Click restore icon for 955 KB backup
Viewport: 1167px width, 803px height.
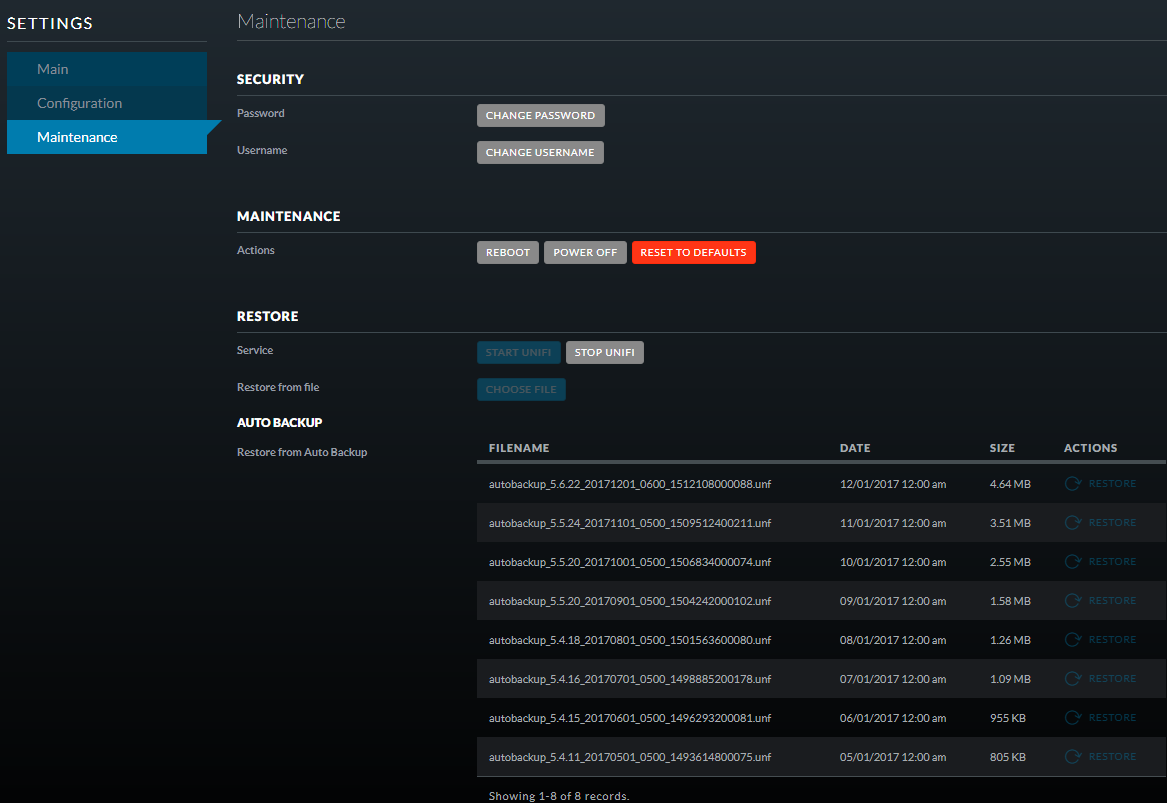(x=1073, y=718)
